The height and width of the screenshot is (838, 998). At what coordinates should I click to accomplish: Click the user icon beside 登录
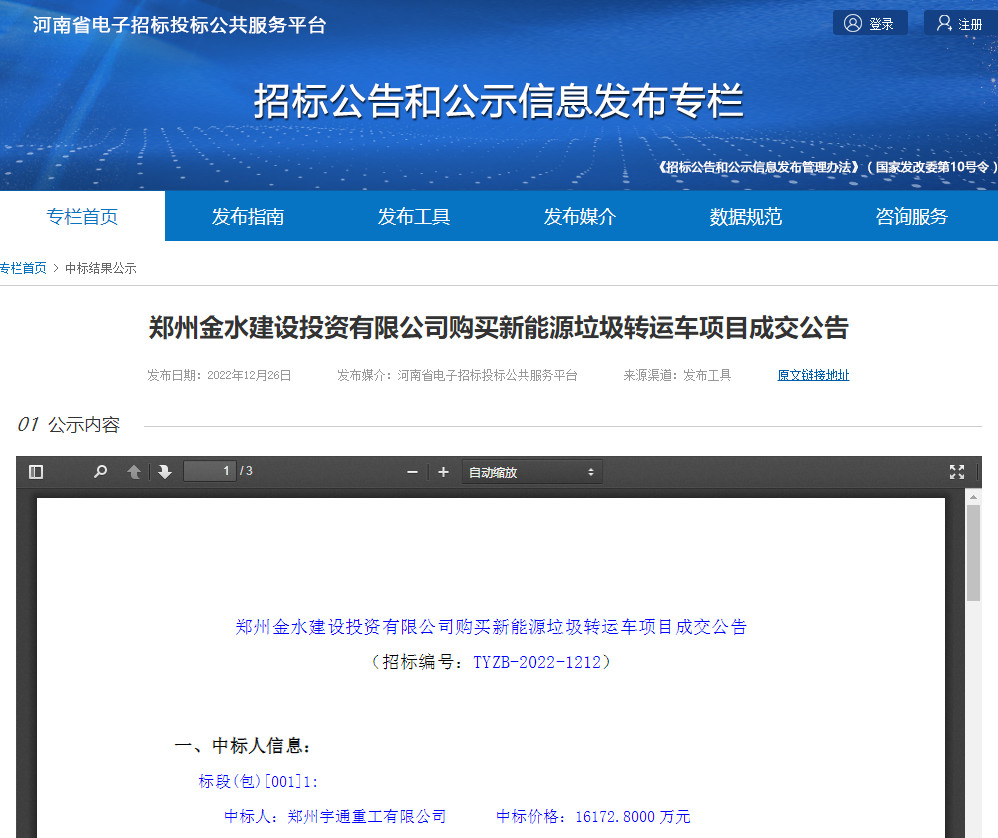point(852,23)
